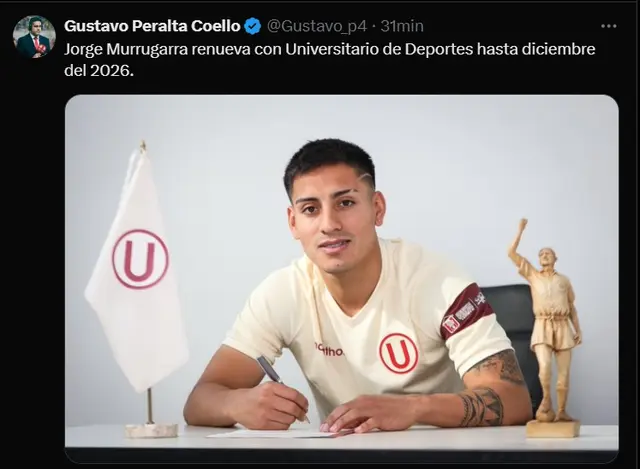Click the U emblem on the white flag
Image resolution: width=640 pixels, height=469 pixels.
(x=140, y=259)
